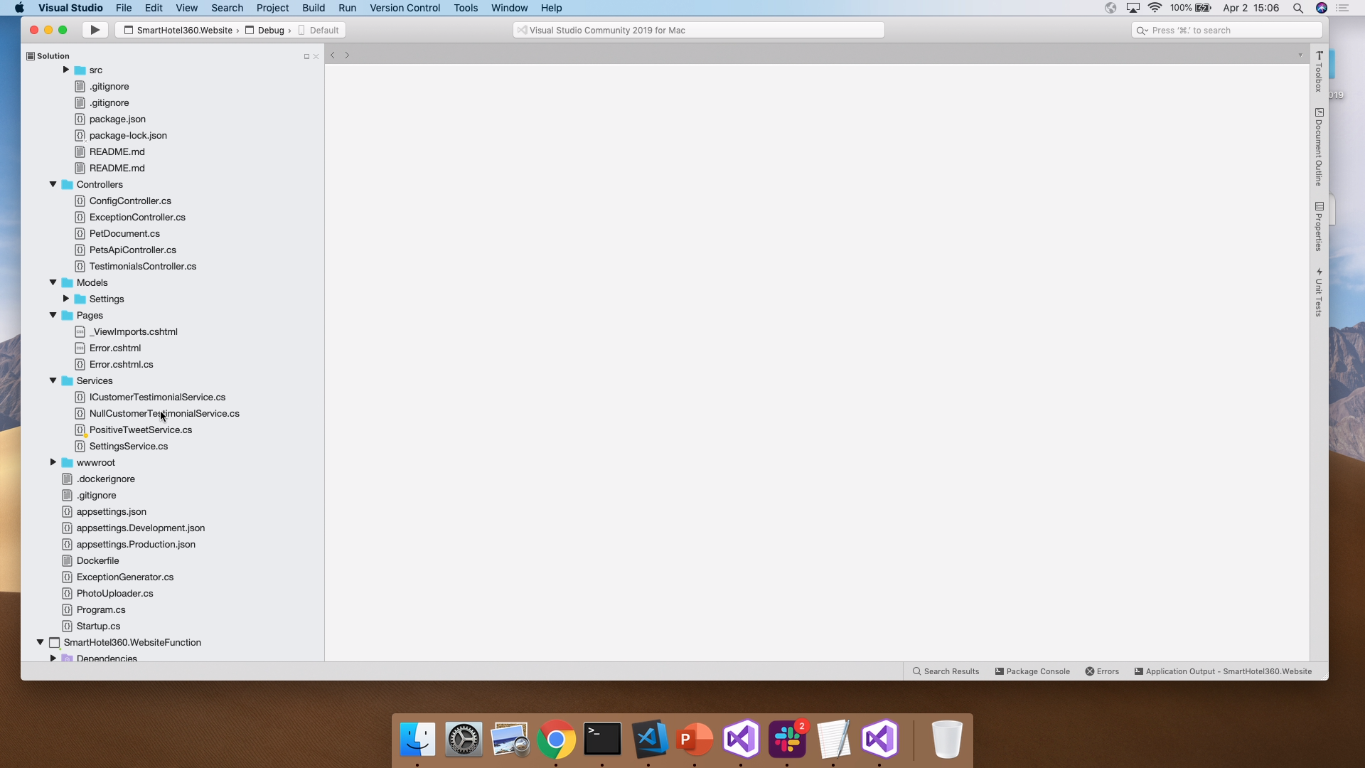
Task: Open the Toolbox side pad
Action: [x=1319, y=72]
